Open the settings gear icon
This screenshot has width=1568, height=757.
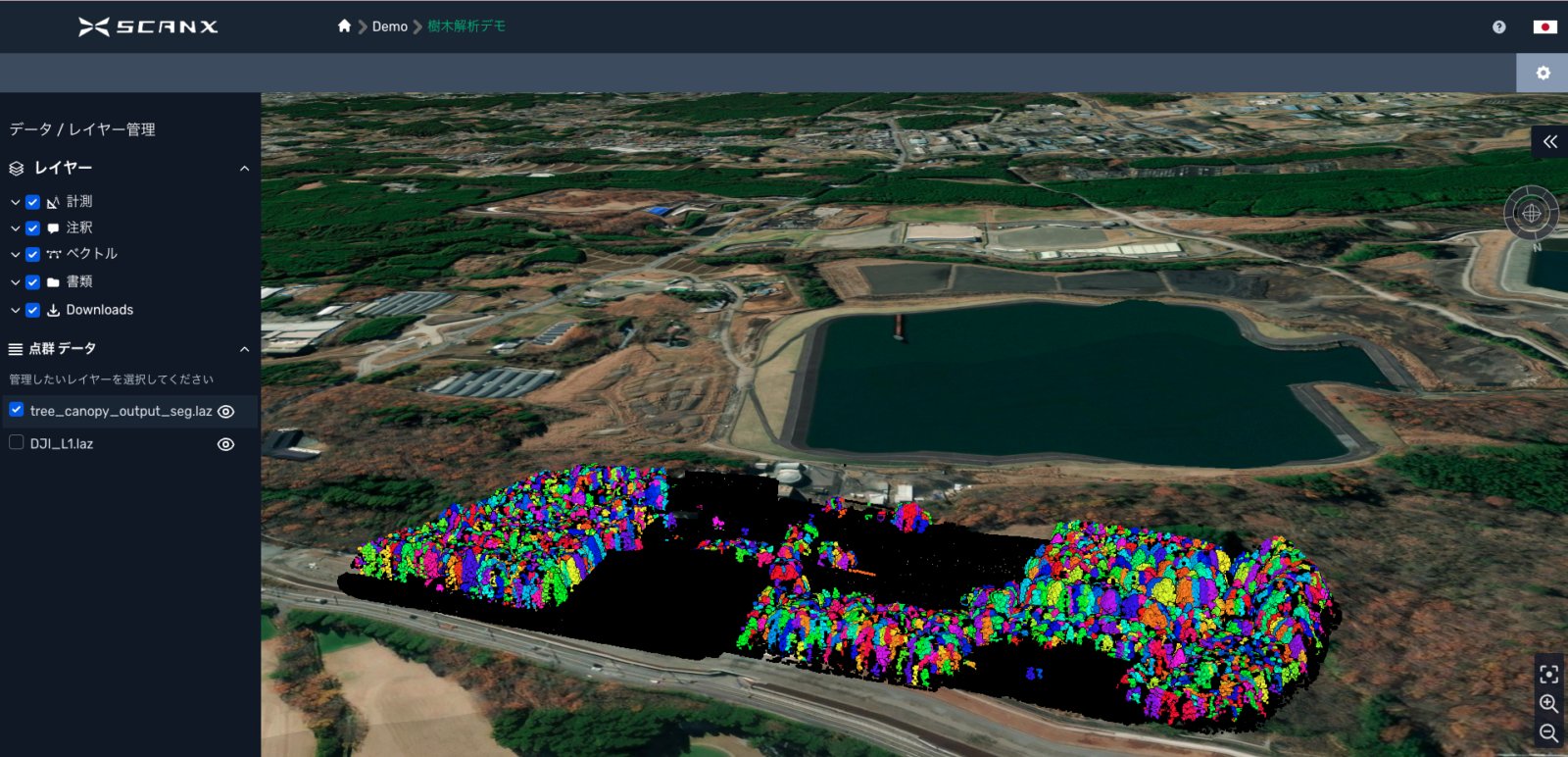pyautogui.click(x=1543, y=74)
